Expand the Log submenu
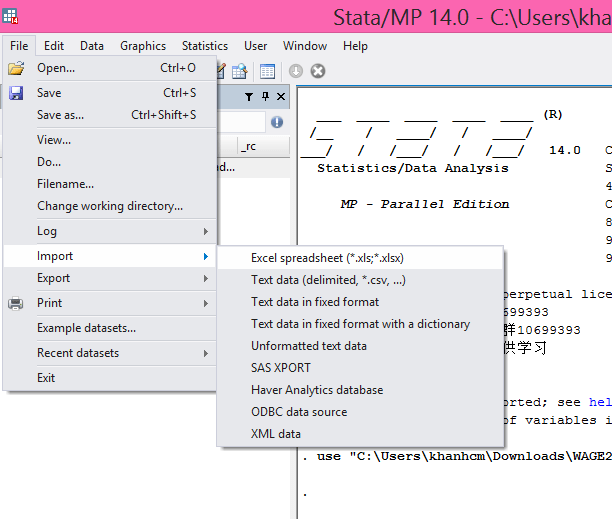Image resolution: width=612 pixels, height=519 pixels. coord(110,231)
